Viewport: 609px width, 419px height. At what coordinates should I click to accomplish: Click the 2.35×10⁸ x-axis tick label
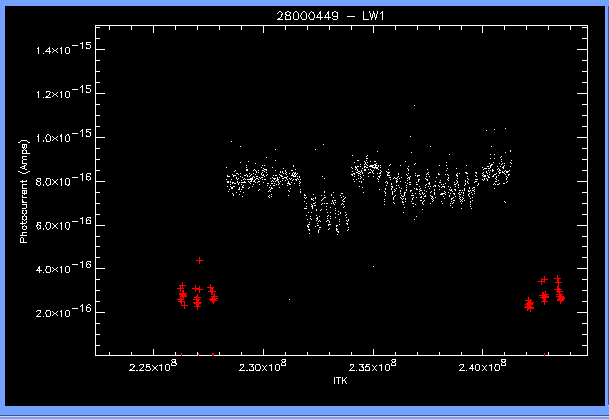point(374,367)
